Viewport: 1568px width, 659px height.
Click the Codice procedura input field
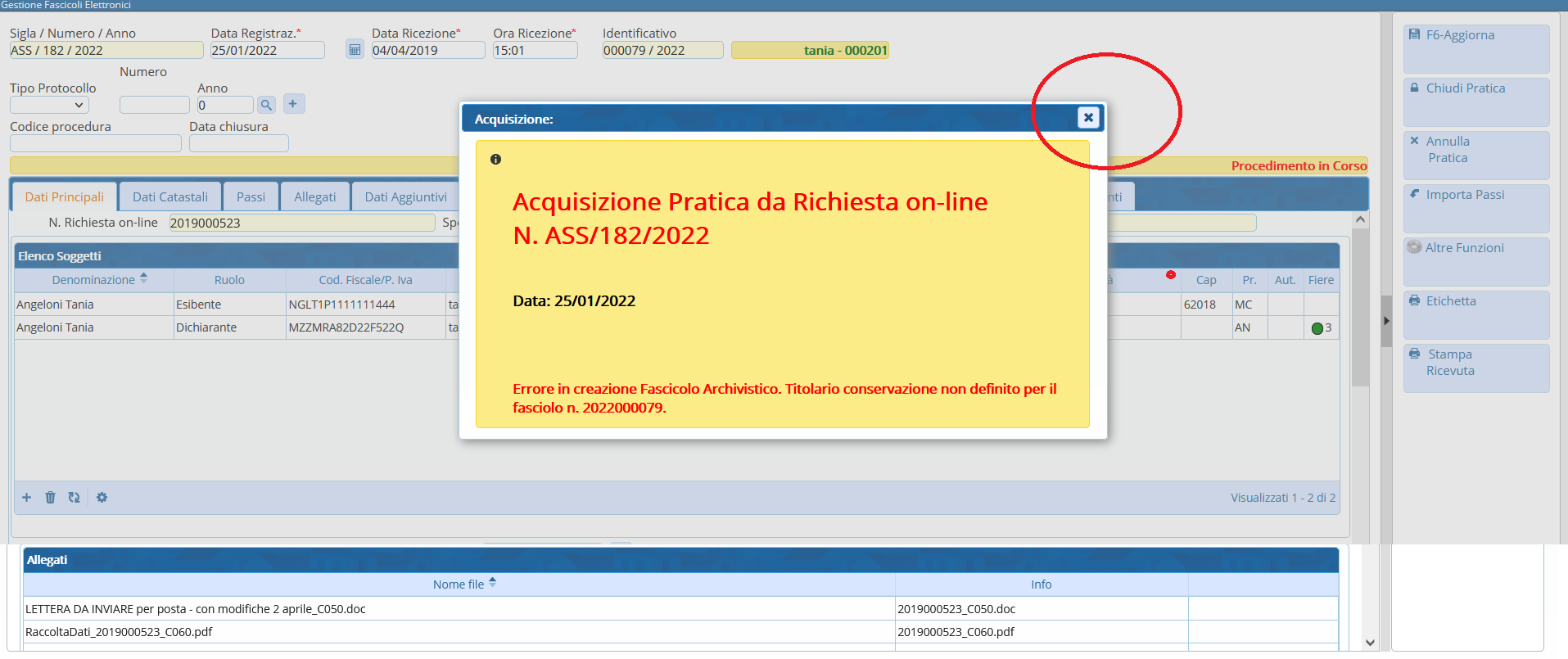[x=95, y=144]
